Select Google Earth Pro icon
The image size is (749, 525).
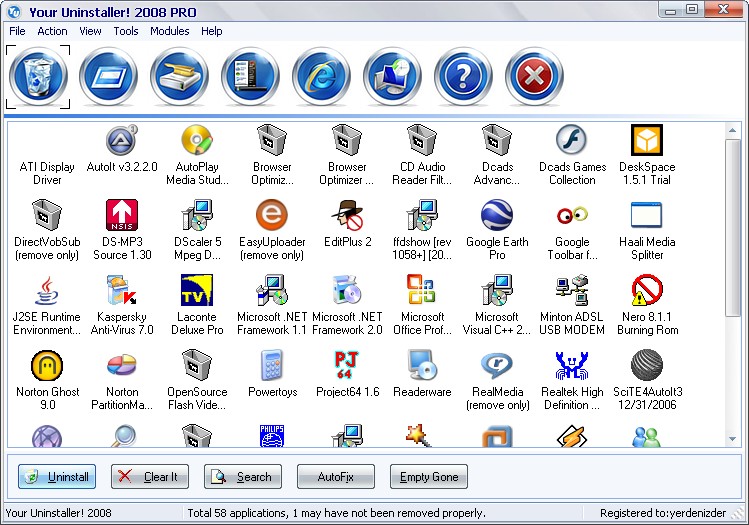(x=497, y=215)
